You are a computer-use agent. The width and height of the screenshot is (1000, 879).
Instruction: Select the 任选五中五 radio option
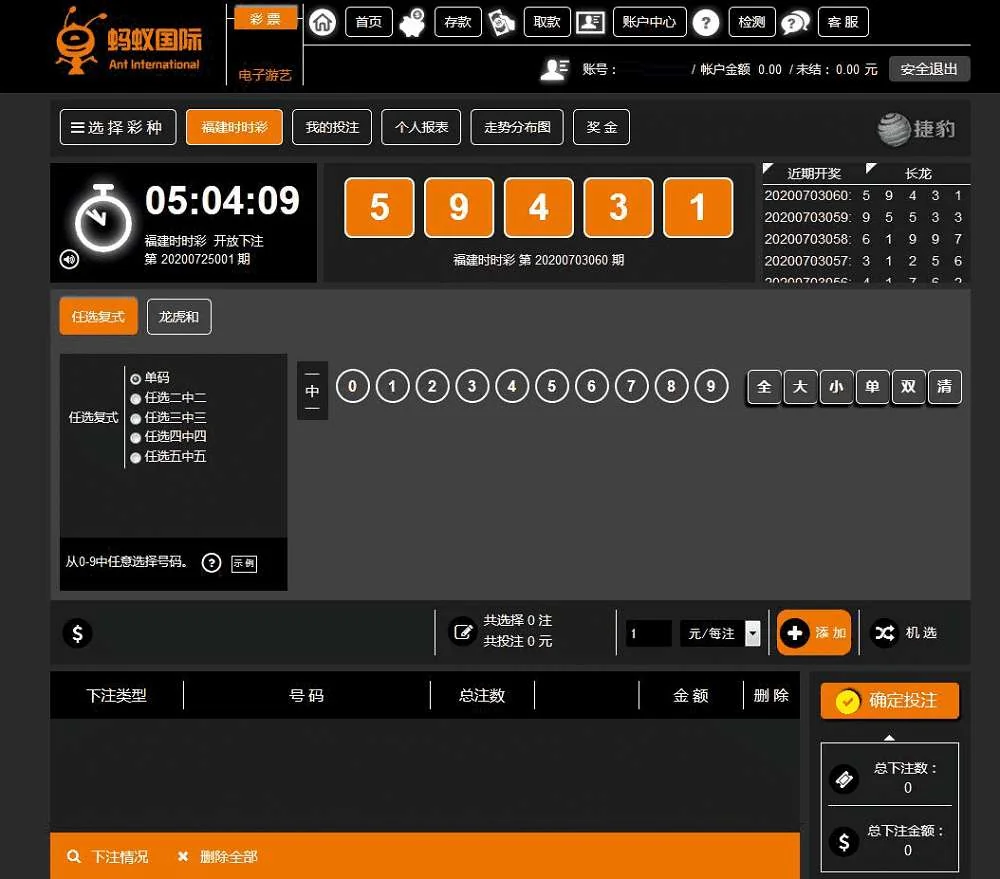click(136, 457)
